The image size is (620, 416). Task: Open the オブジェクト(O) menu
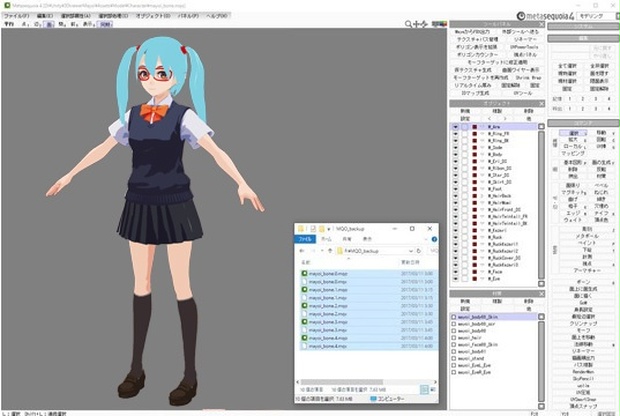153,16
